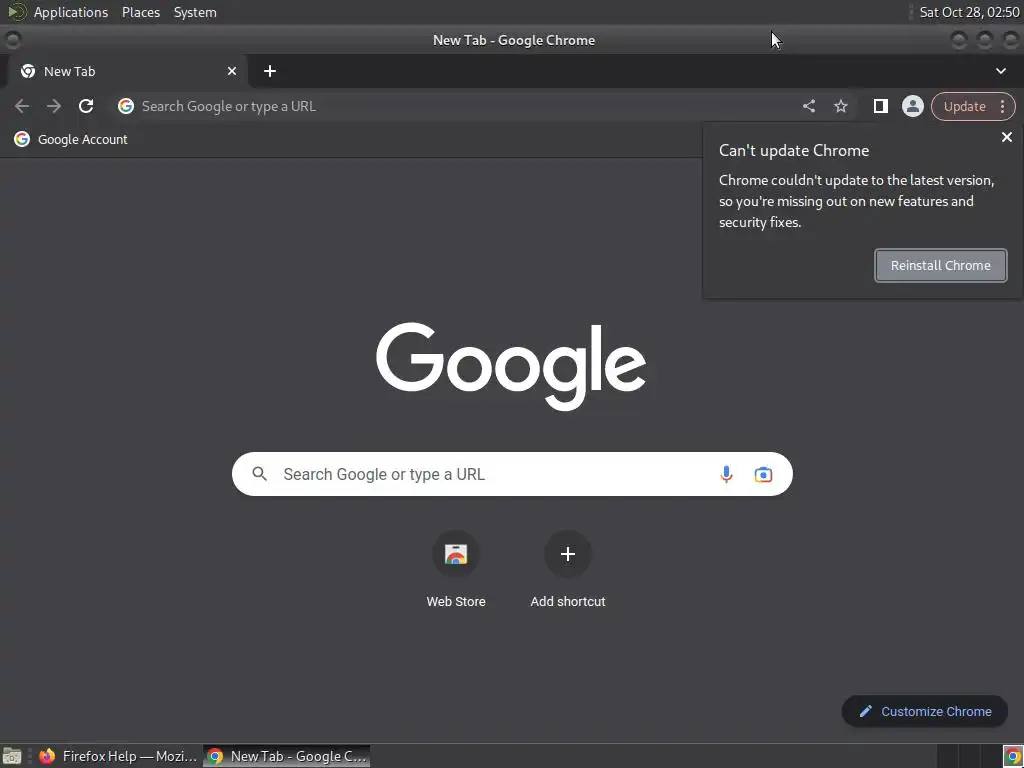
Task: Open a new tab with plus button
Action: [x=270, y=71]
